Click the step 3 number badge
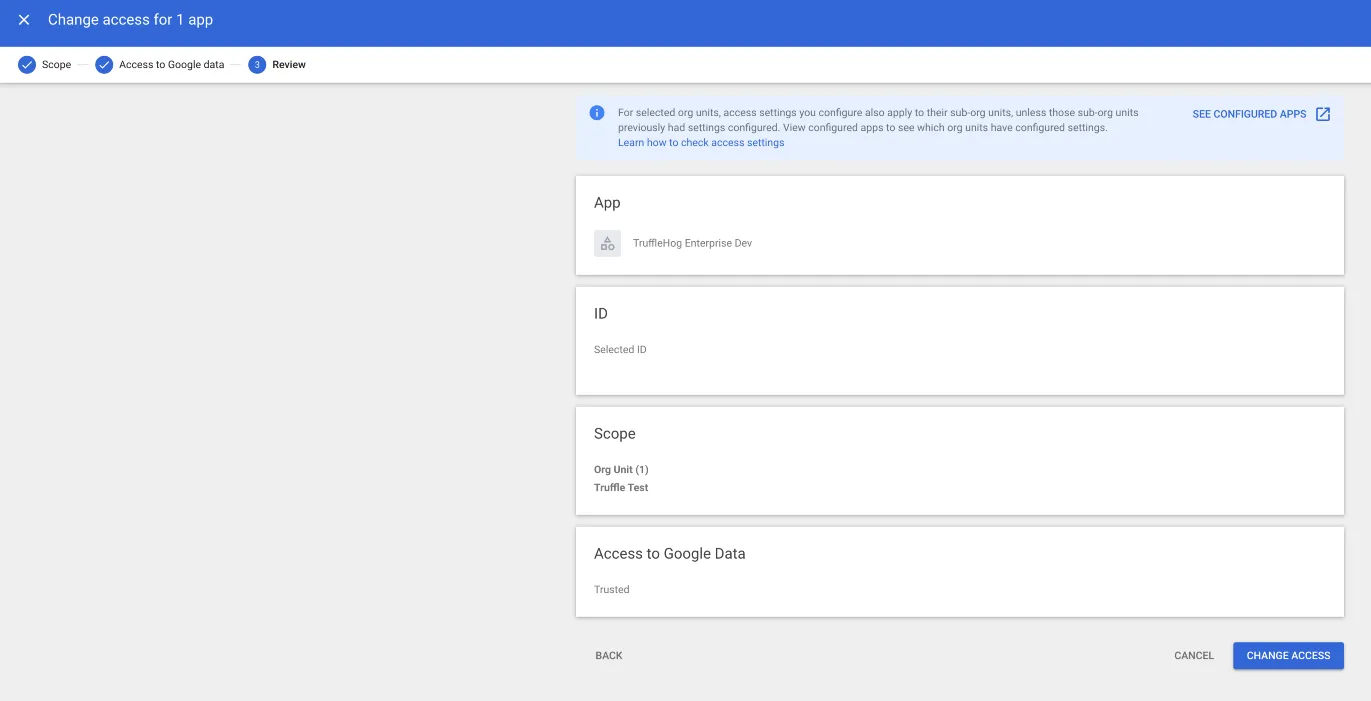 point(257,65)
